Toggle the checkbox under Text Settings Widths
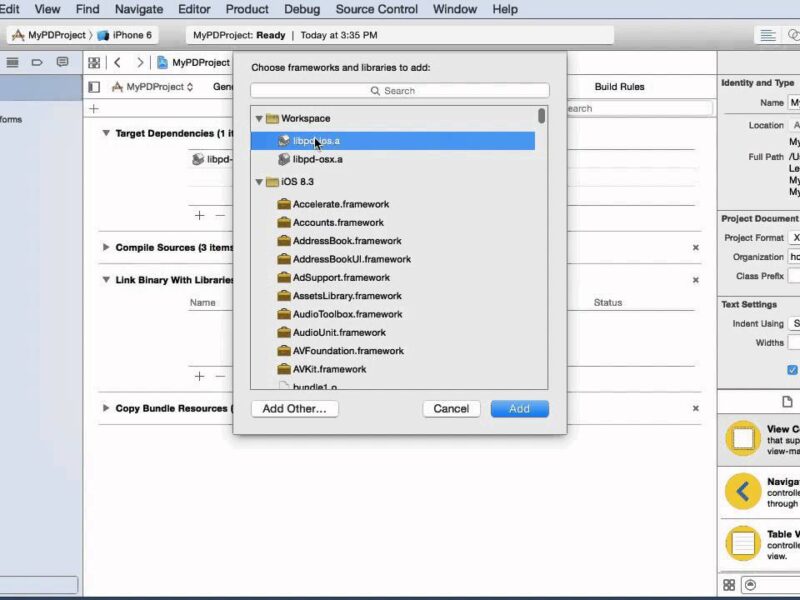Image resolution: width=800 pixels, height=600 pixels. click(793, 369)
